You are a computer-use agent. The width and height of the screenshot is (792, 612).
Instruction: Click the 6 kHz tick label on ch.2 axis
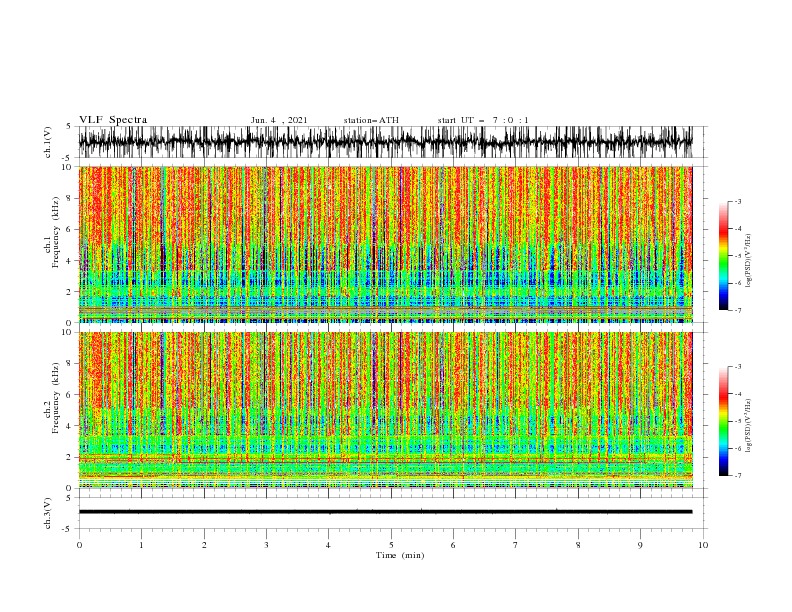click(70, 395)
